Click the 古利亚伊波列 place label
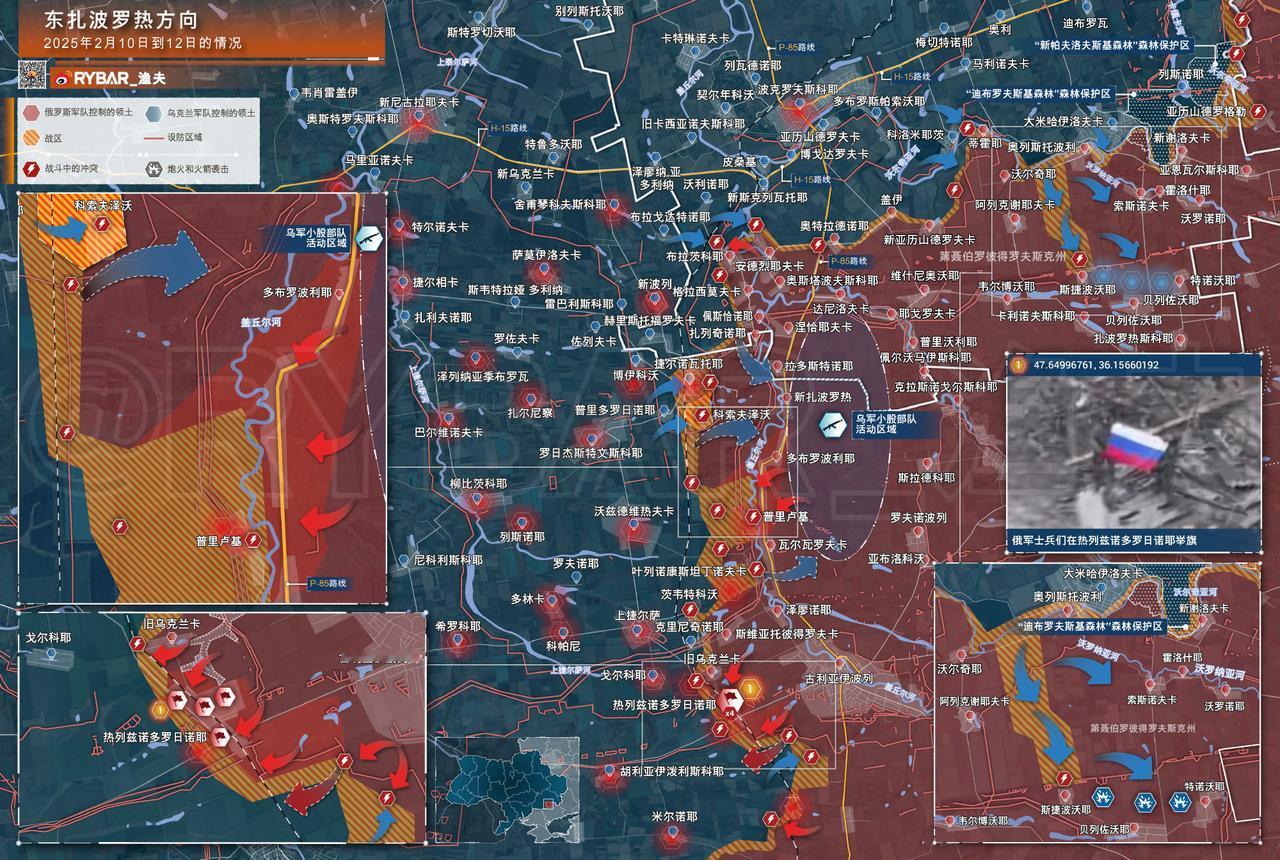The width and height of the screenshot is (1280, 860). 838,679
